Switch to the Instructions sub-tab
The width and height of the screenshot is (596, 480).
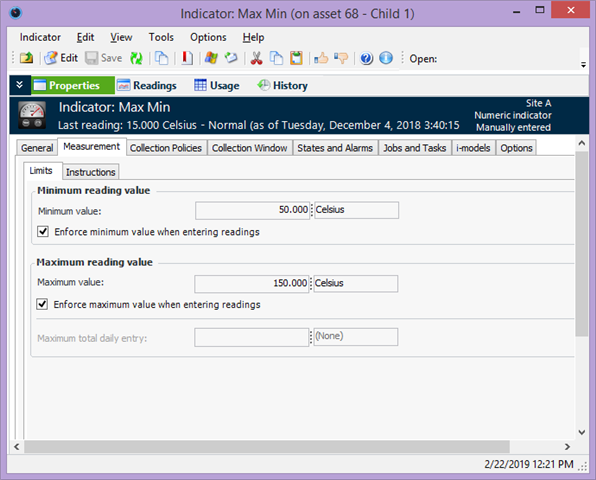(90, 172)
